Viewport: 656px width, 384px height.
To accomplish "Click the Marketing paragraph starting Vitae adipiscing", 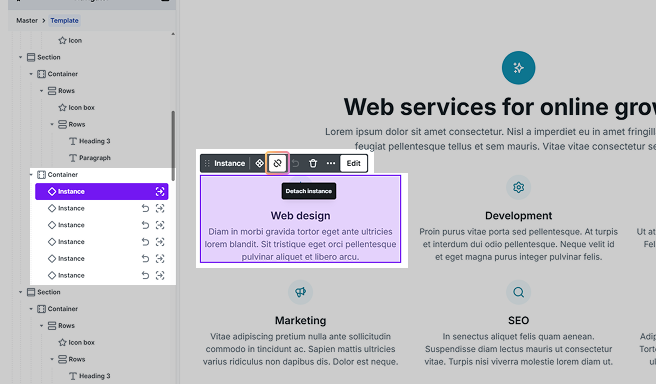I will click(x=300, y=349).
